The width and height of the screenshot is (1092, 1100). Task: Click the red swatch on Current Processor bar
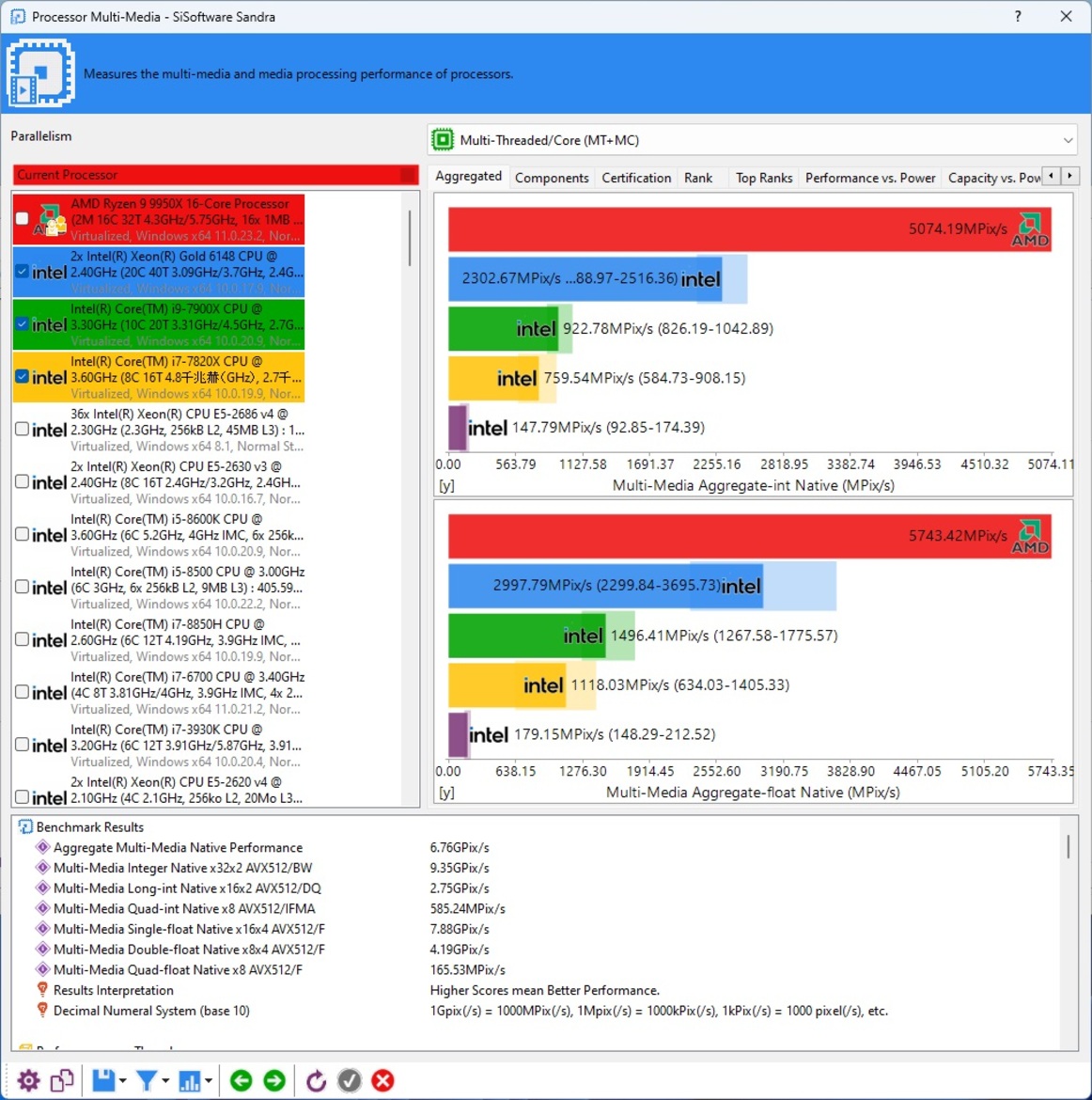[x=408, y=175]
